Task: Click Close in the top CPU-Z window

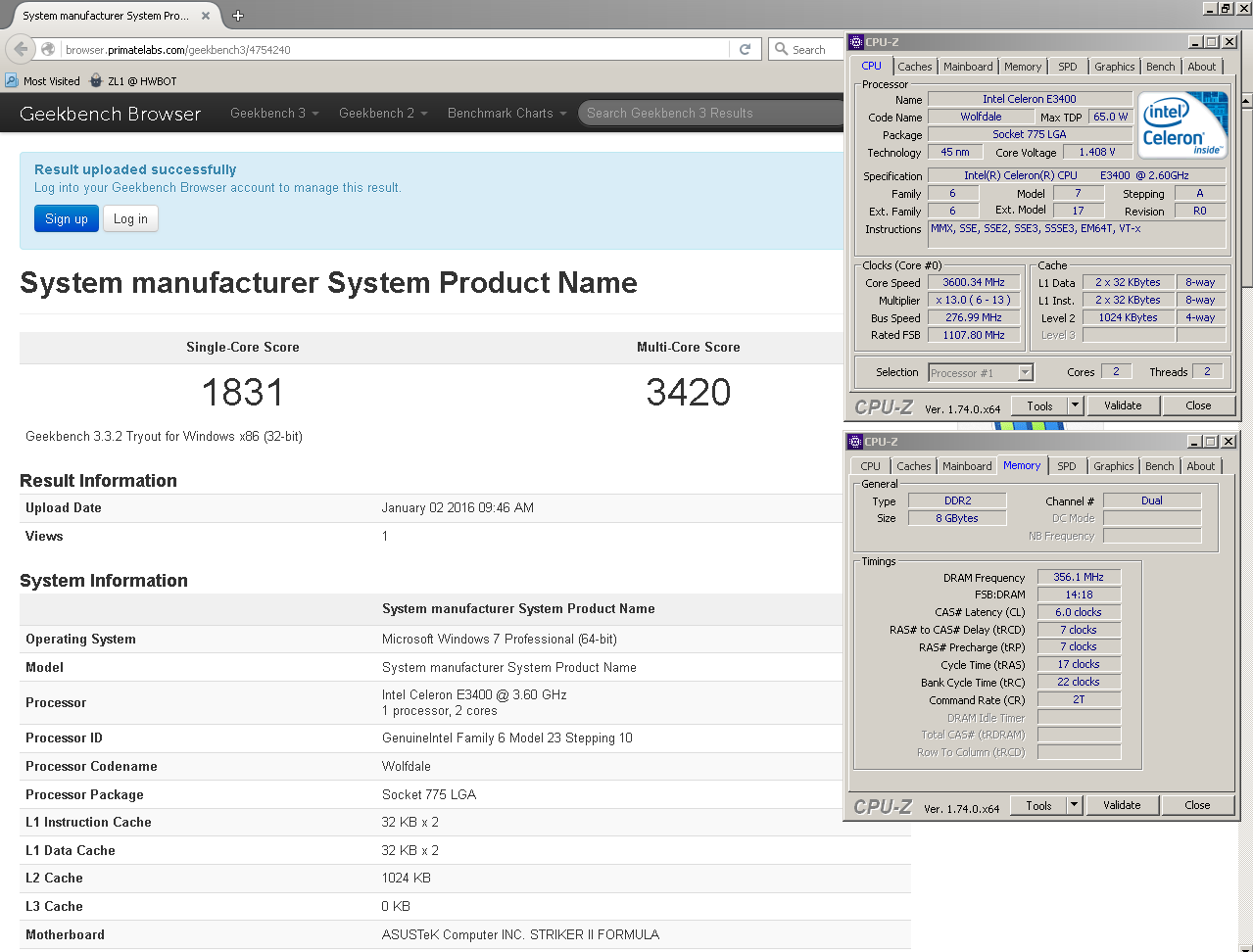Action: point(1198,405)
